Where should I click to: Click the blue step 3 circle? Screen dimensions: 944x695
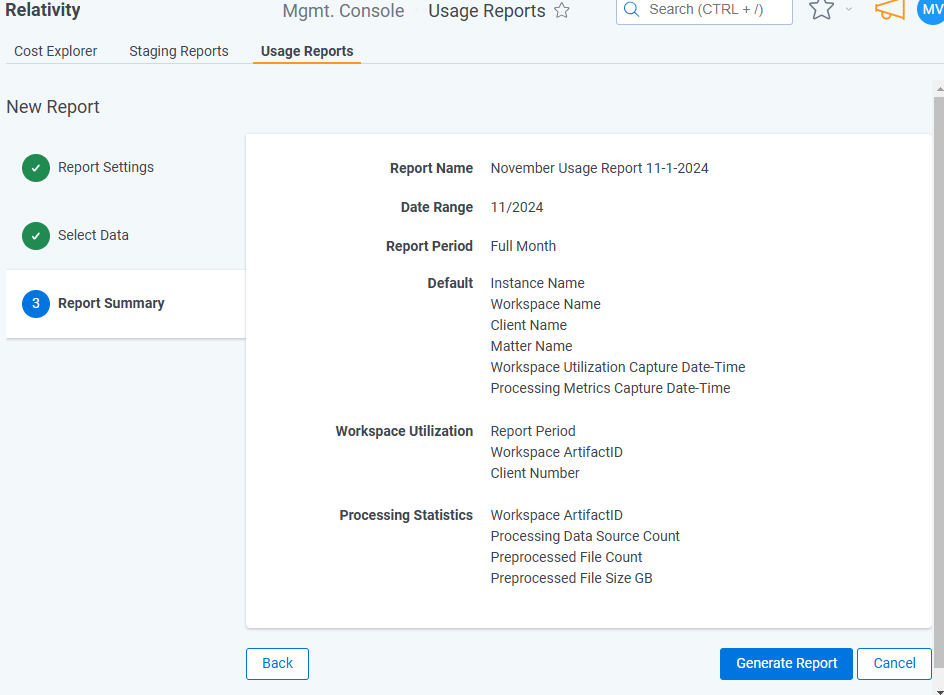(x=36, y=304)
